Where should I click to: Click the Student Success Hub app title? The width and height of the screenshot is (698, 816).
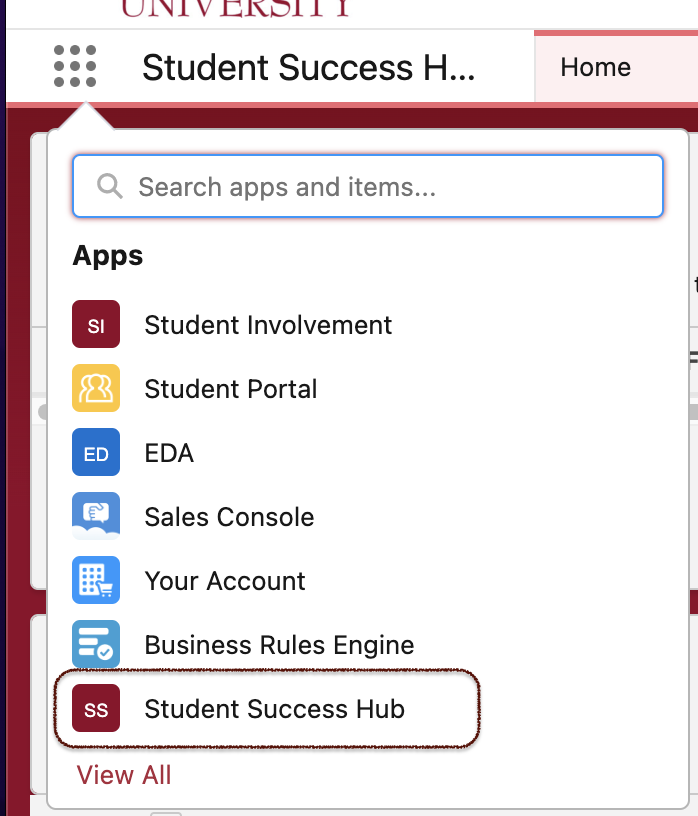coord(308,68)
